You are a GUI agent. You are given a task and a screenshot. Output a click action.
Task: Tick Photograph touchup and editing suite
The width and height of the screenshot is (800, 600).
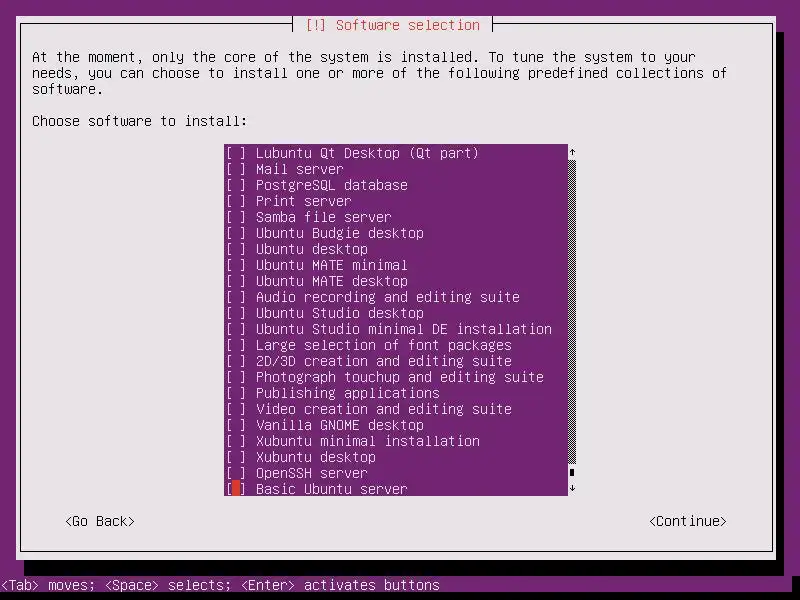point(236,377)
